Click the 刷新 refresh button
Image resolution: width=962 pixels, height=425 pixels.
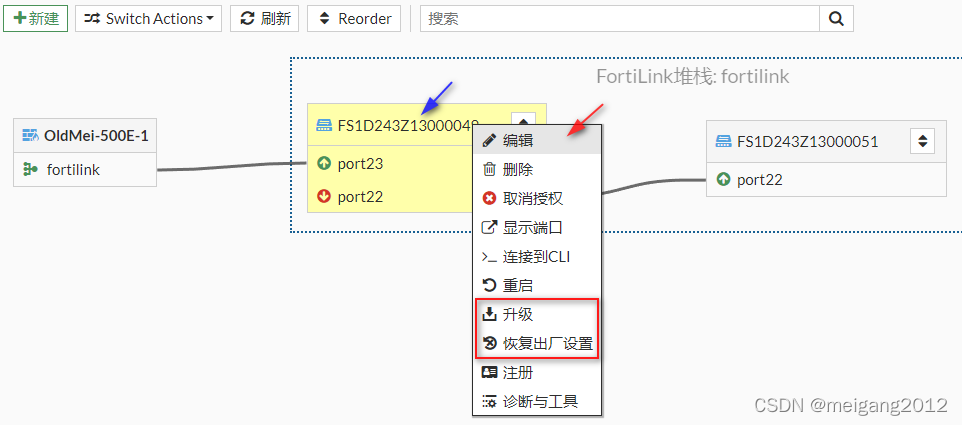264,18
